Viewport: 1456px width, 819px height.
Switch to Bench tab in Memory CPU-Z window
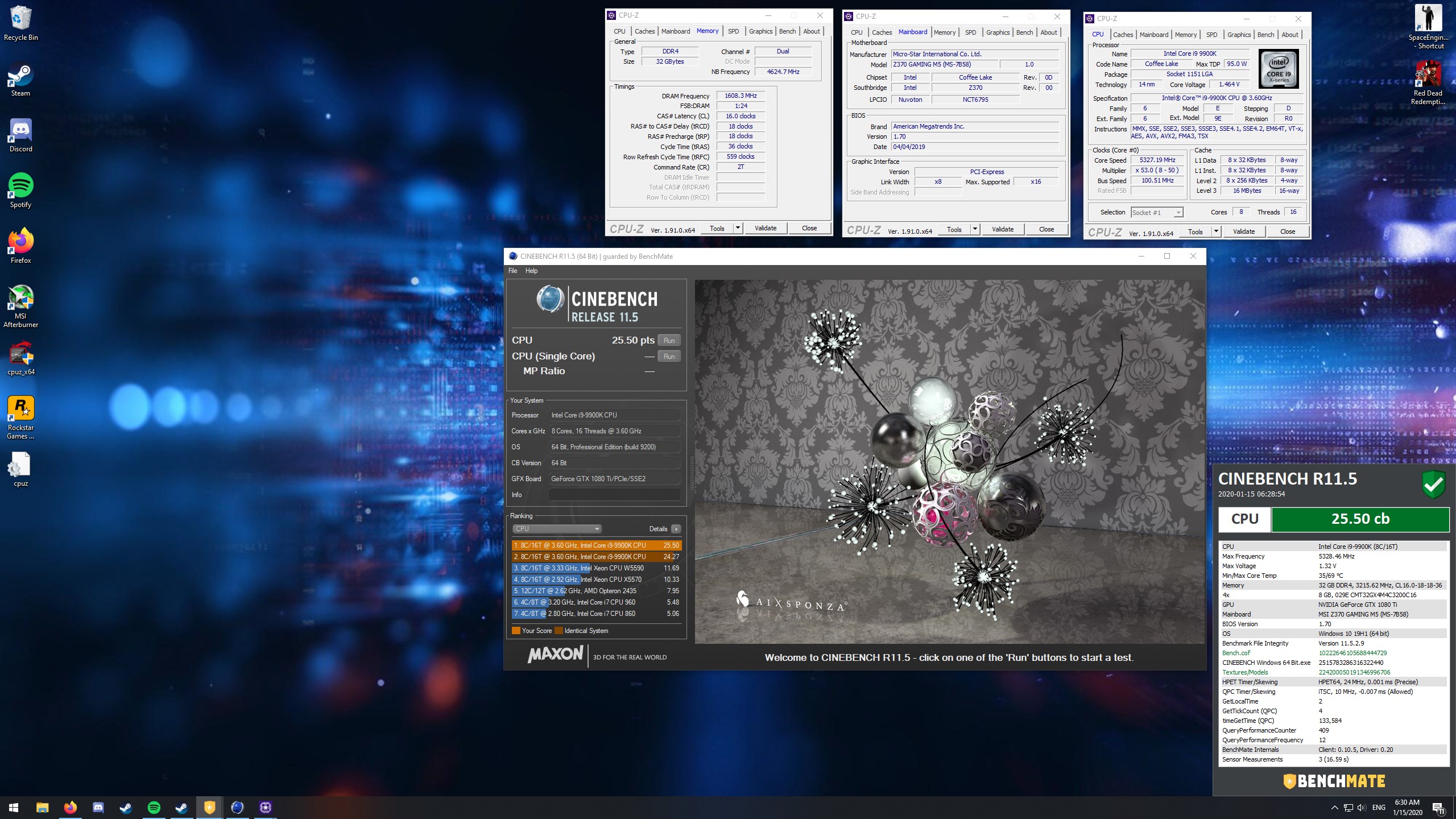(x=787, y=31)
